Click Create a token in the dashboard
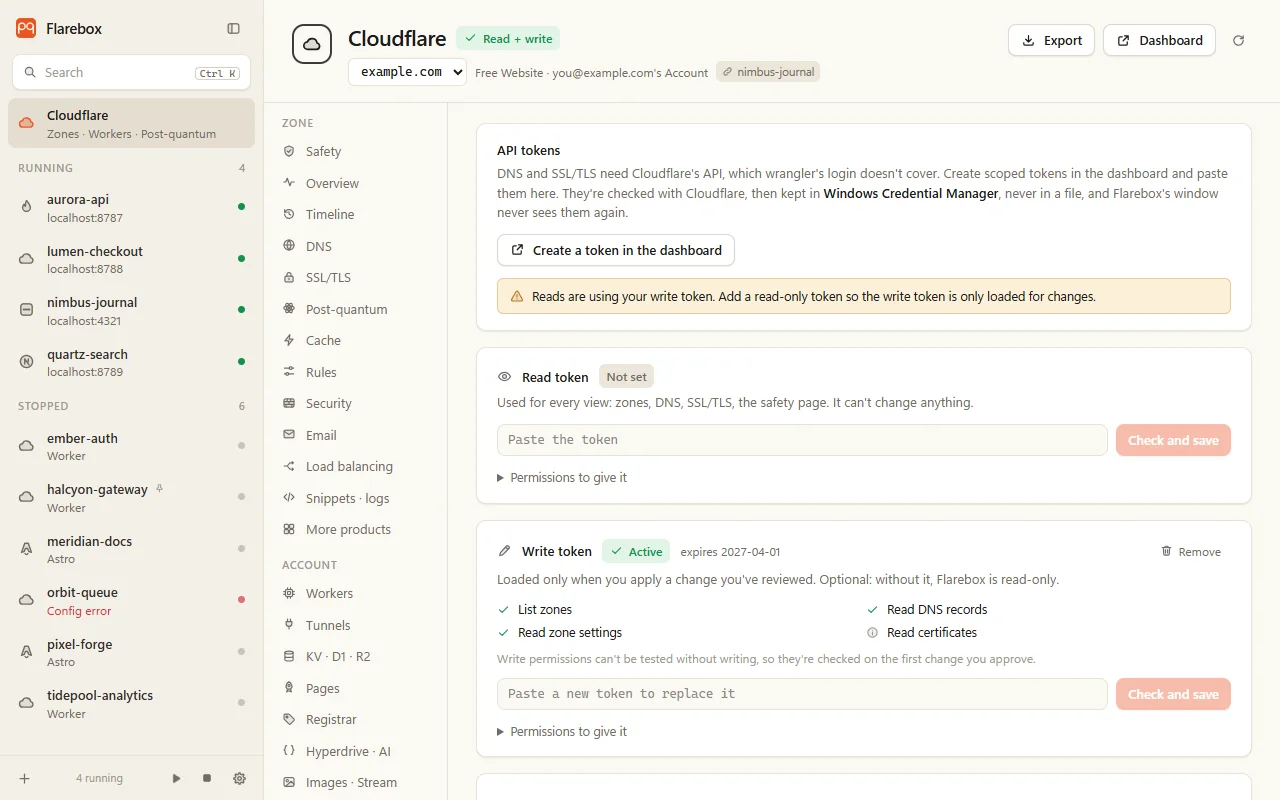The width and height of the screenshot is (1280, 800). pos(616,250)
